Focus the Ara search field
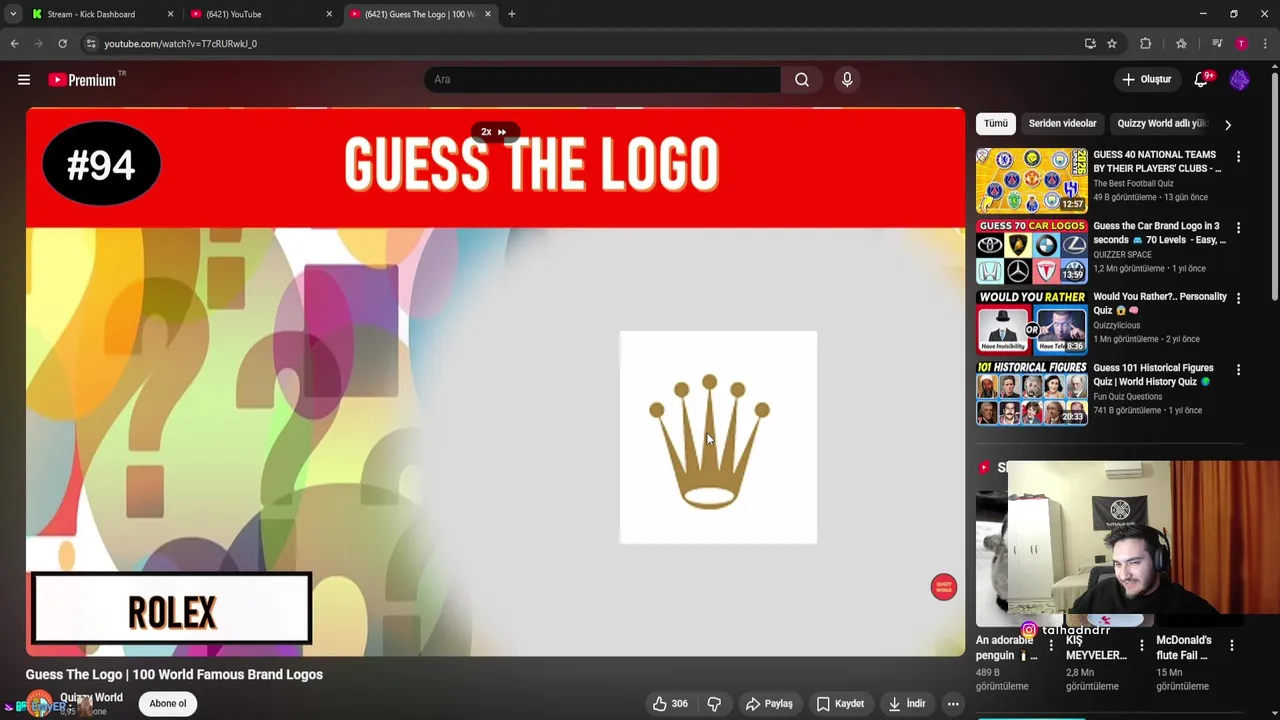This screenshot has width=1280, height=720. coord(603,79)
